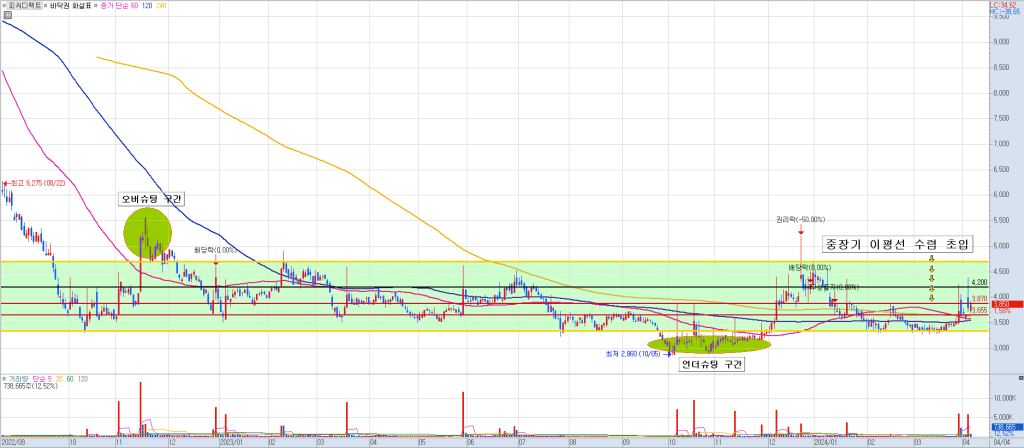Screen dimensions: 1024x448
Task: Click the 최고 6,275 high-price arrow marker
Action: pos(5,184)
